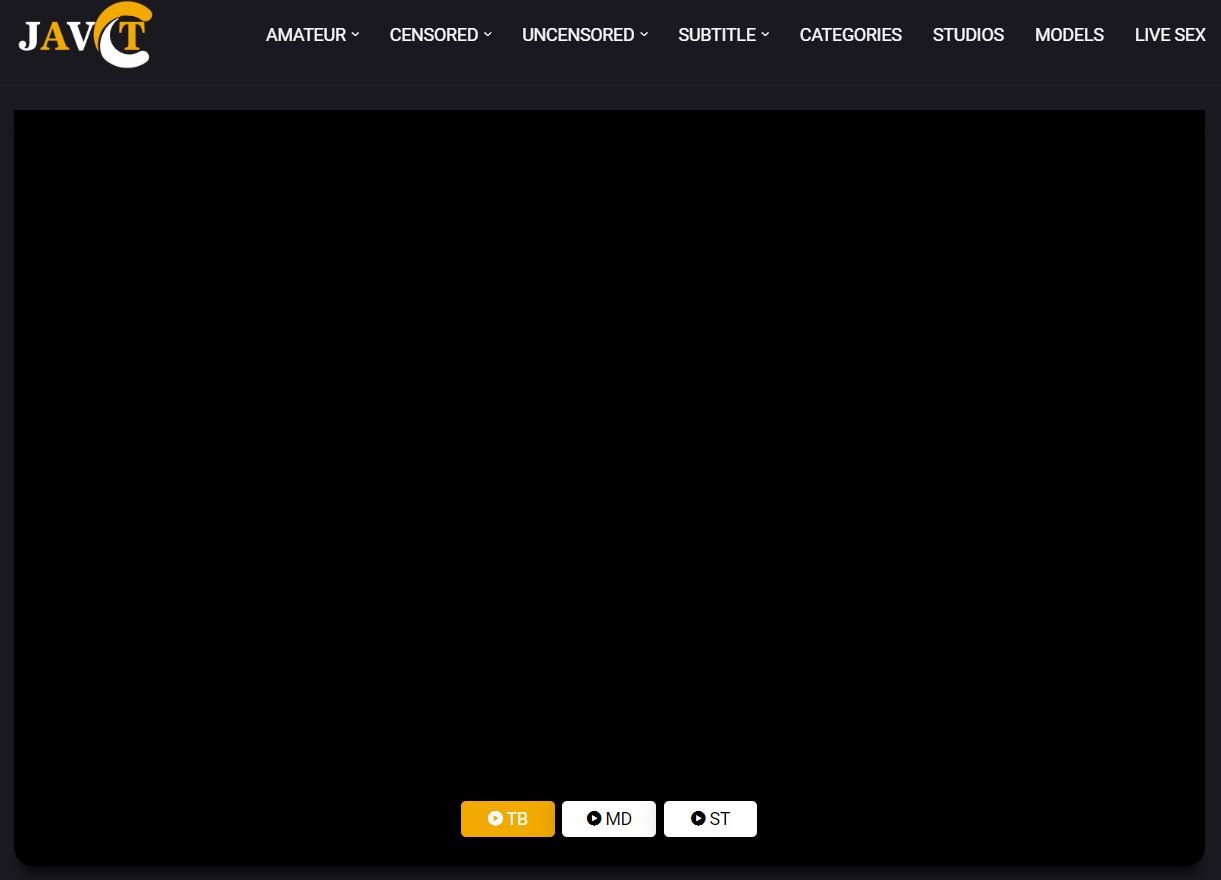The height and width of the screenshot is (880, 1221).
Task: Expand the chevron beside UNCENSORED
Action: [x=644, y=34]
